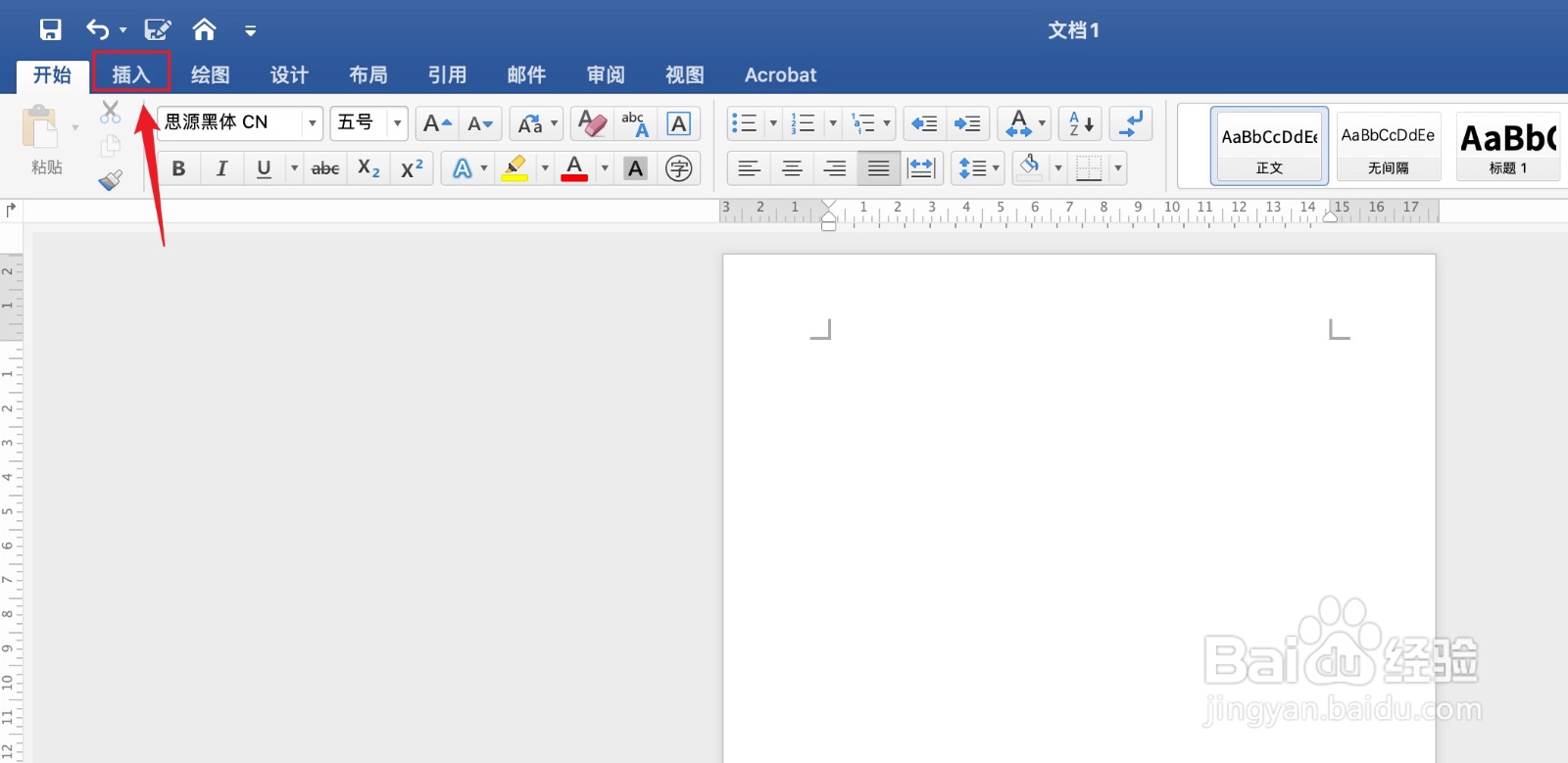The height and width of the screenshot is (763, 1568).
Task: Open the Acrobat tab
Action: (x=780, y=75)
